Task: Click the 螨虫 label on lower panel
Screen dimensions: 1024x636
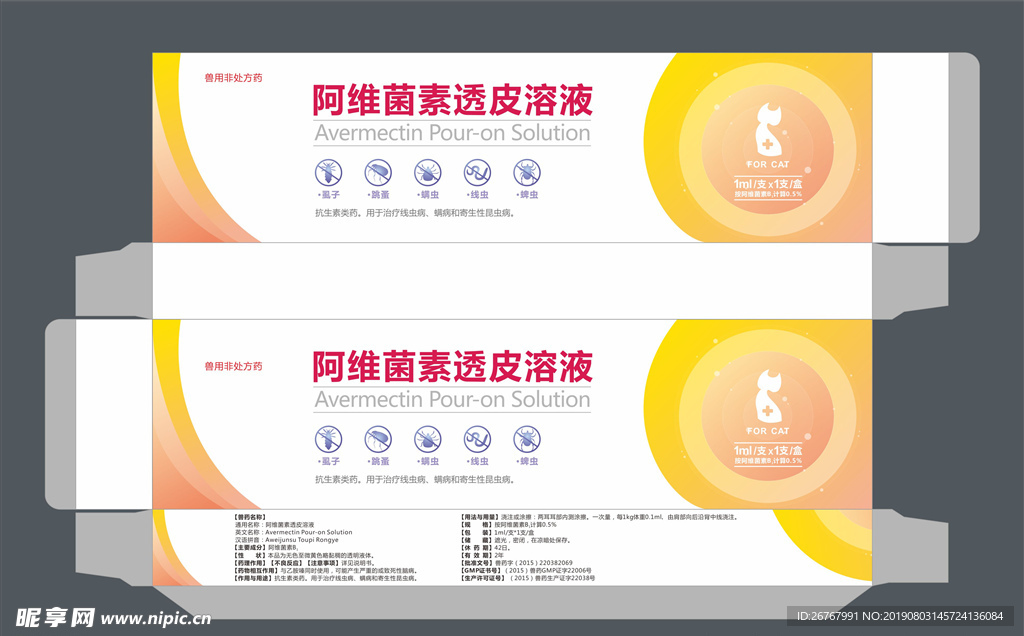Action: (x=428, y=461)
